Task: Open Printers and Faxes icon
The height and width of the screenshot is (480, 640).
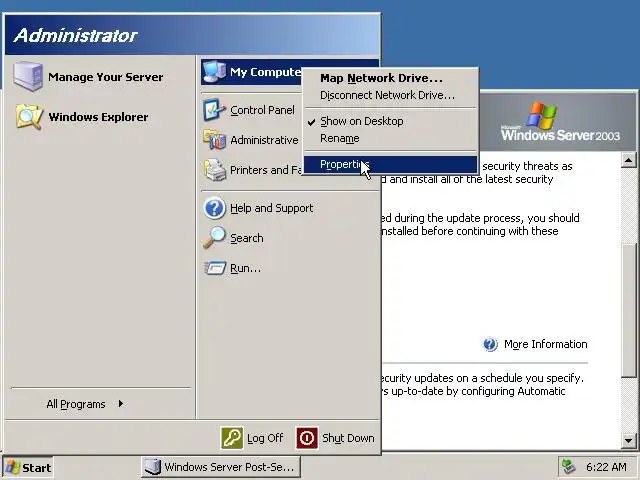Action: coord(215,170)
